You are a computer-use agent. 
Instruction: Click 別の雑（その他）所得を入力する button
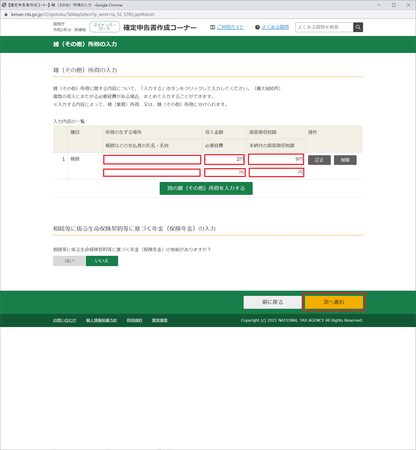tap(206, 188)
